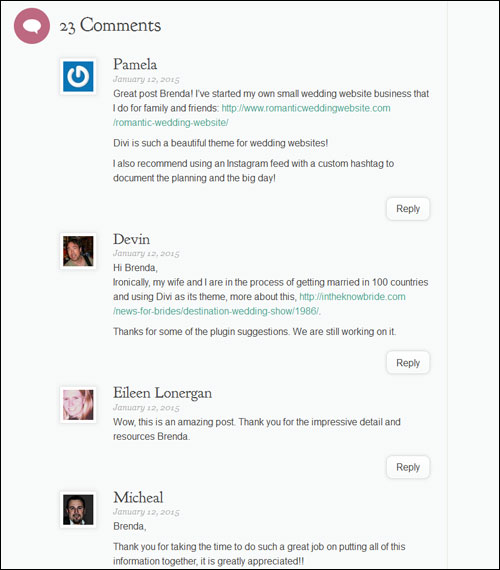Screen dimensions: 500x570
Task: Click the Pamela commenter name
Action: 135,64
